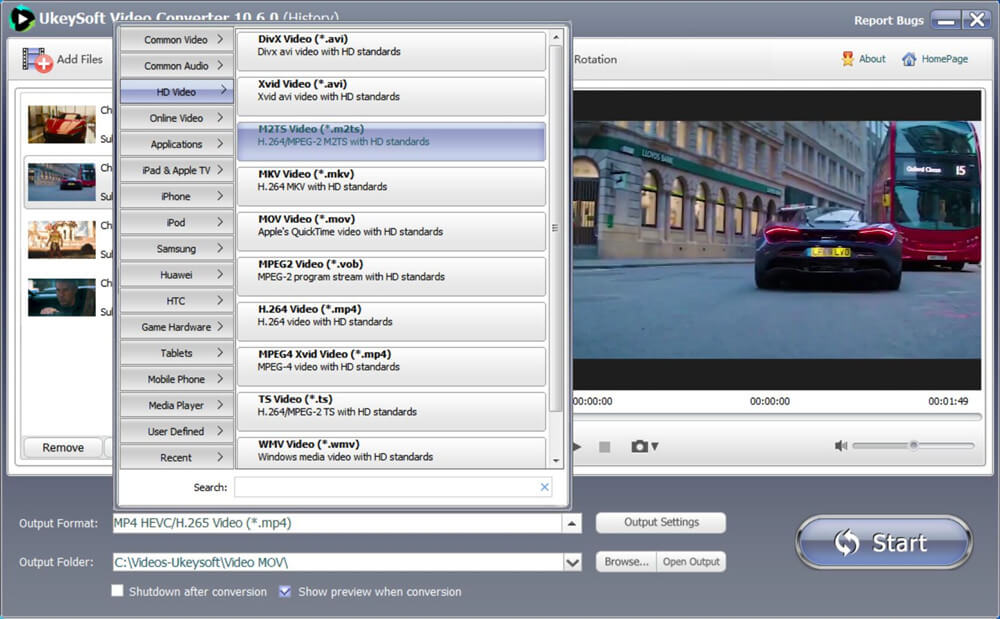
Task: Choose Xvid Video (*.avi) format
Action: coord(392,96)
